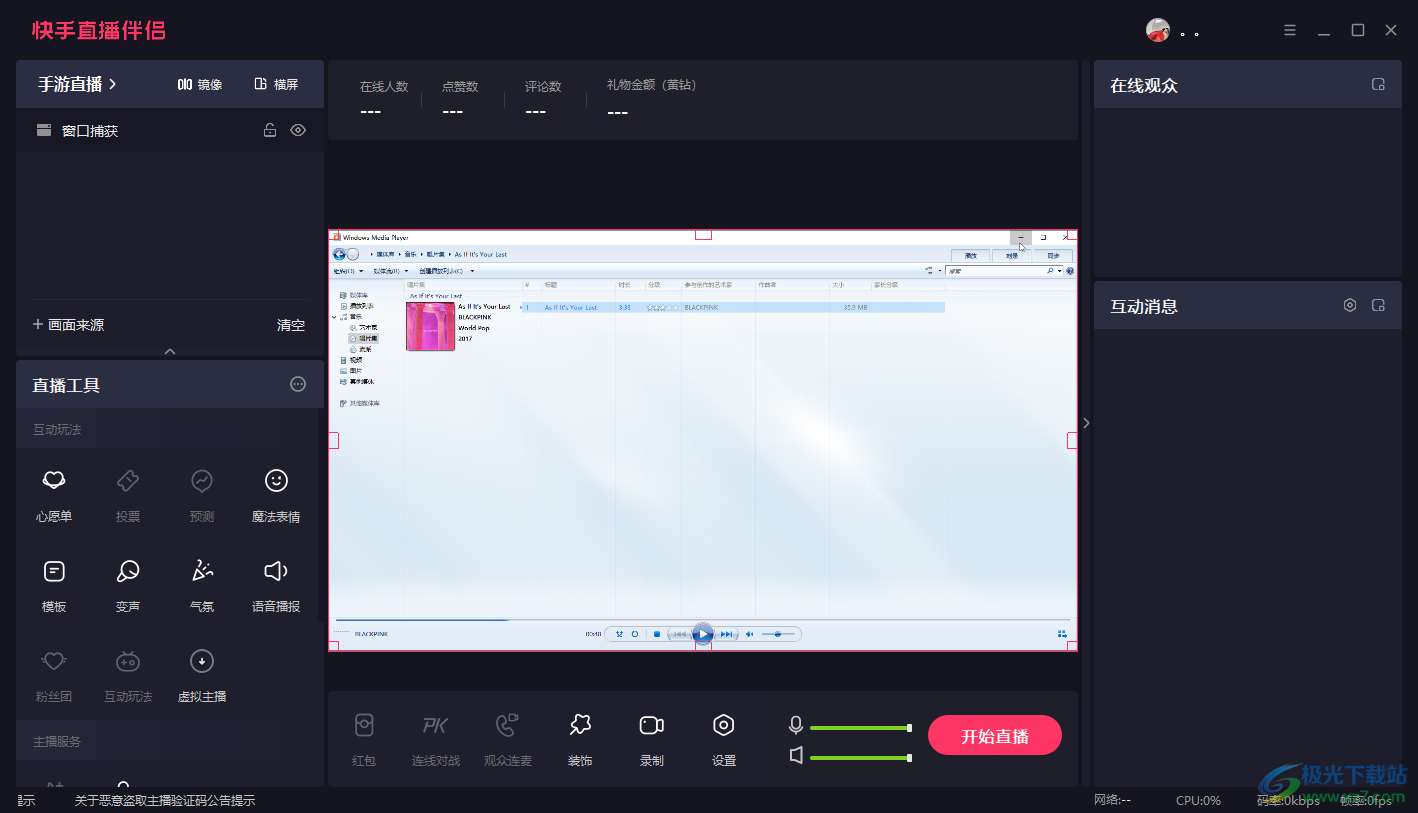This screenshot has width=1418, height=813.
Task: Click the 礼物金额（黄钻） statistic
Action: click(x=651, y=99)
